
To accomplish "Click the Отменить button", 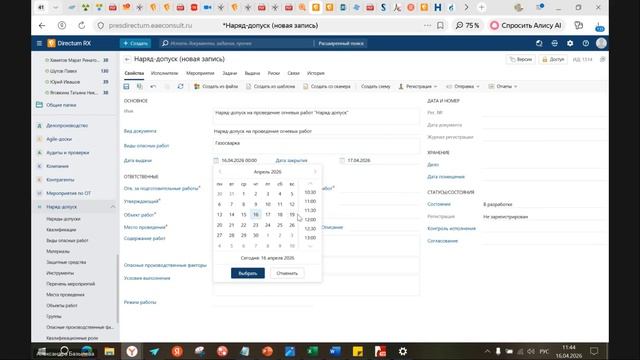I will (x=287, y=273).
